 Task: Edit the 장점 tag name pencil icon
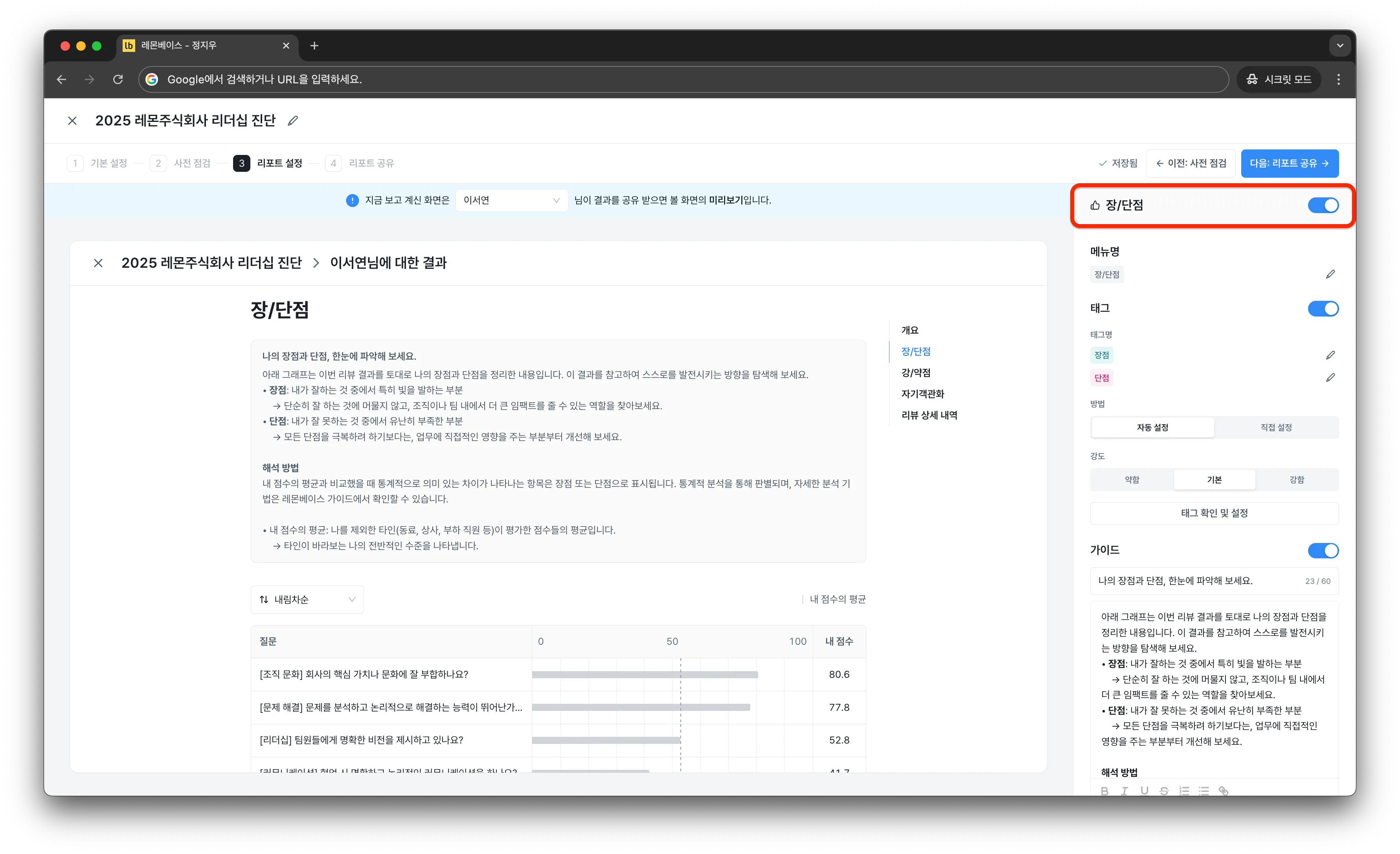pyautogui.click(x=1330, y=355)
